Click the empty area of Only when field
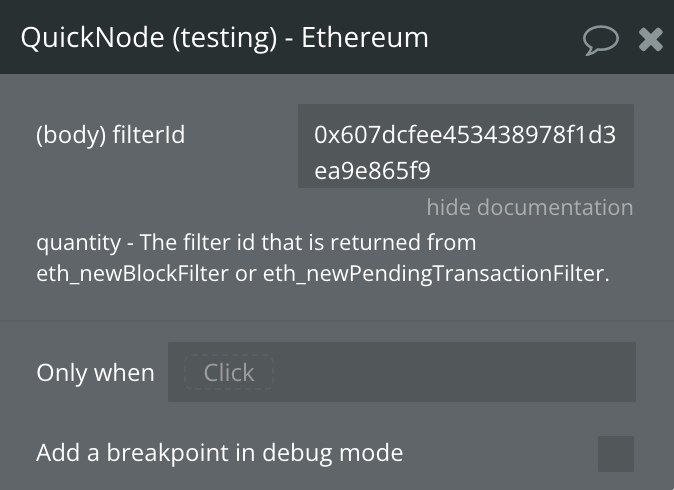674x490 pixels. pos(450,373)
